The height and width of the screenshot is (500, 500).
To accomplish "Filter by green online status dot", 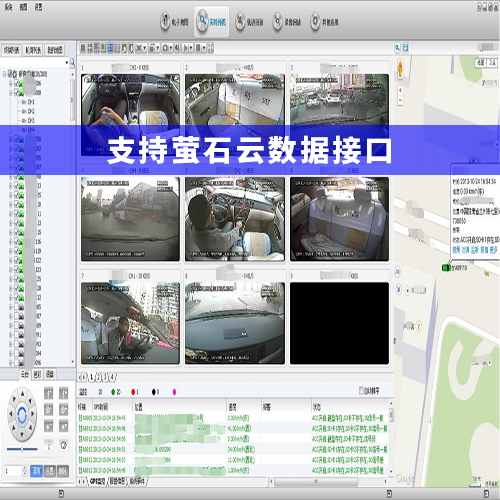I will point(113,392).
